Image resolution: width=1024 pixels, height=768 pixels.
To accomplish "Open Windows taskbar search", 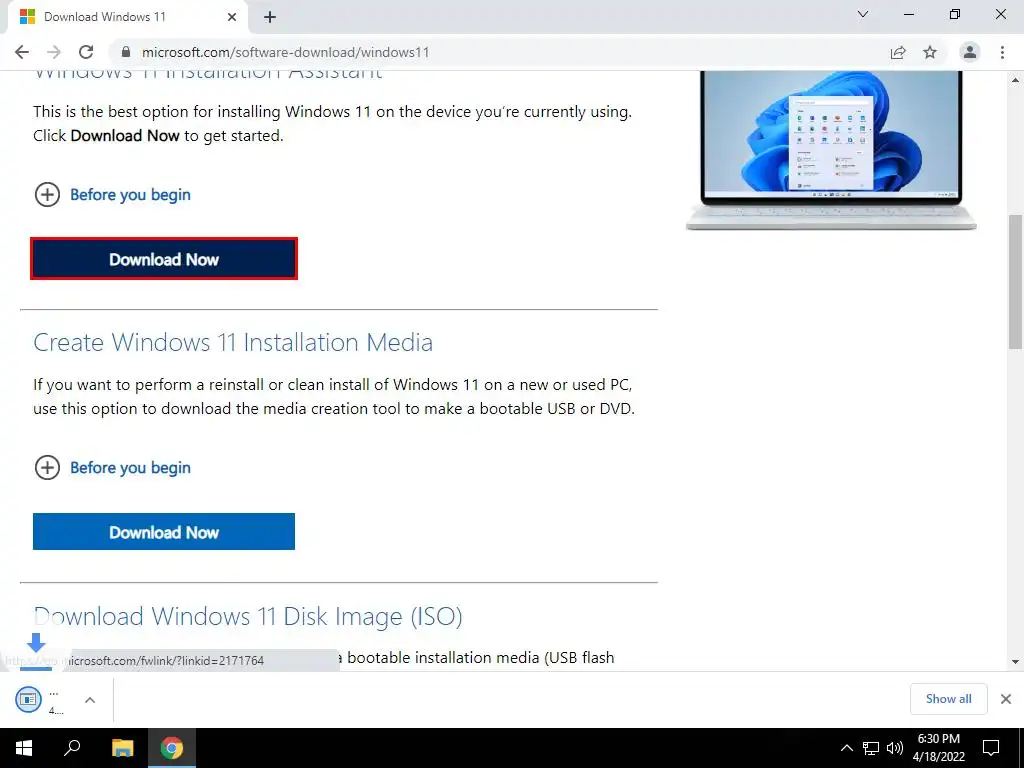I will [x=72, y=748].
